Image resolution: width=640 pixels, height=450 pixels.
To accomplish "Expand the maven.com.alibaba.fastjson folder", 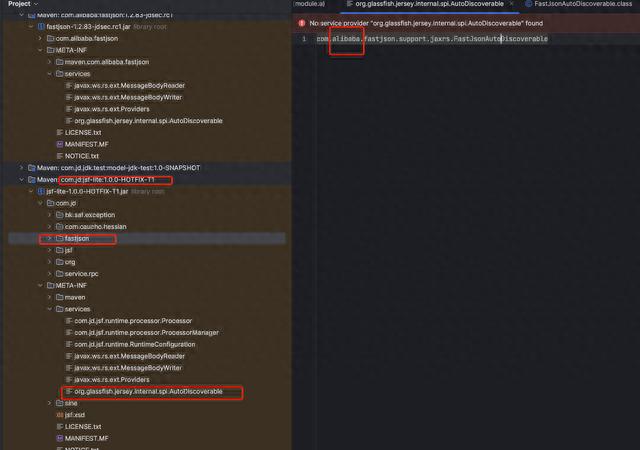I will [x=49, y=62].
